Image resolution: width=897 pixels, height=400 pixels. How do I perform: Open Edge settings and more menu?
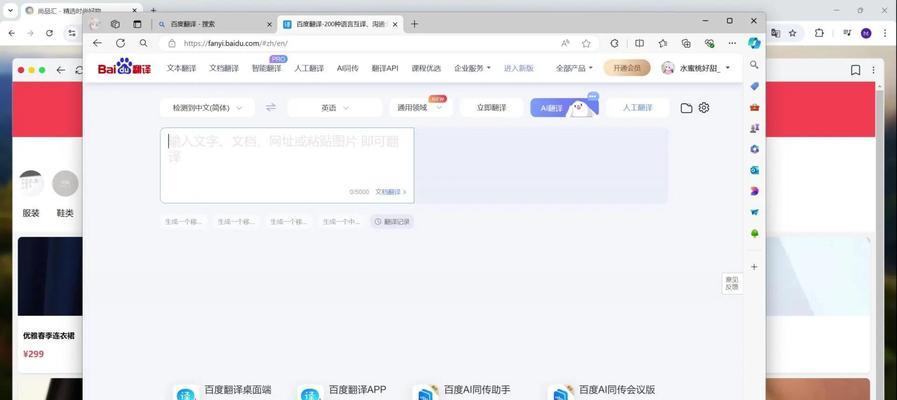(x=732, y=43)
